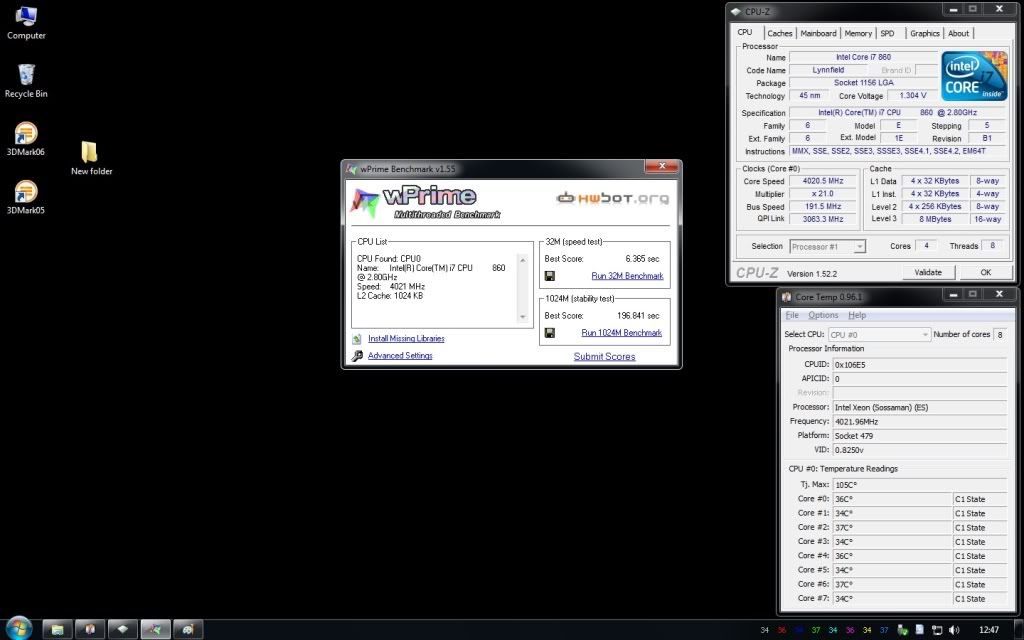Viewport: 1024px width, 640px height.
Task: Select the New folder desktop icon
Action: pyautogui.click(x=91, y=159)
